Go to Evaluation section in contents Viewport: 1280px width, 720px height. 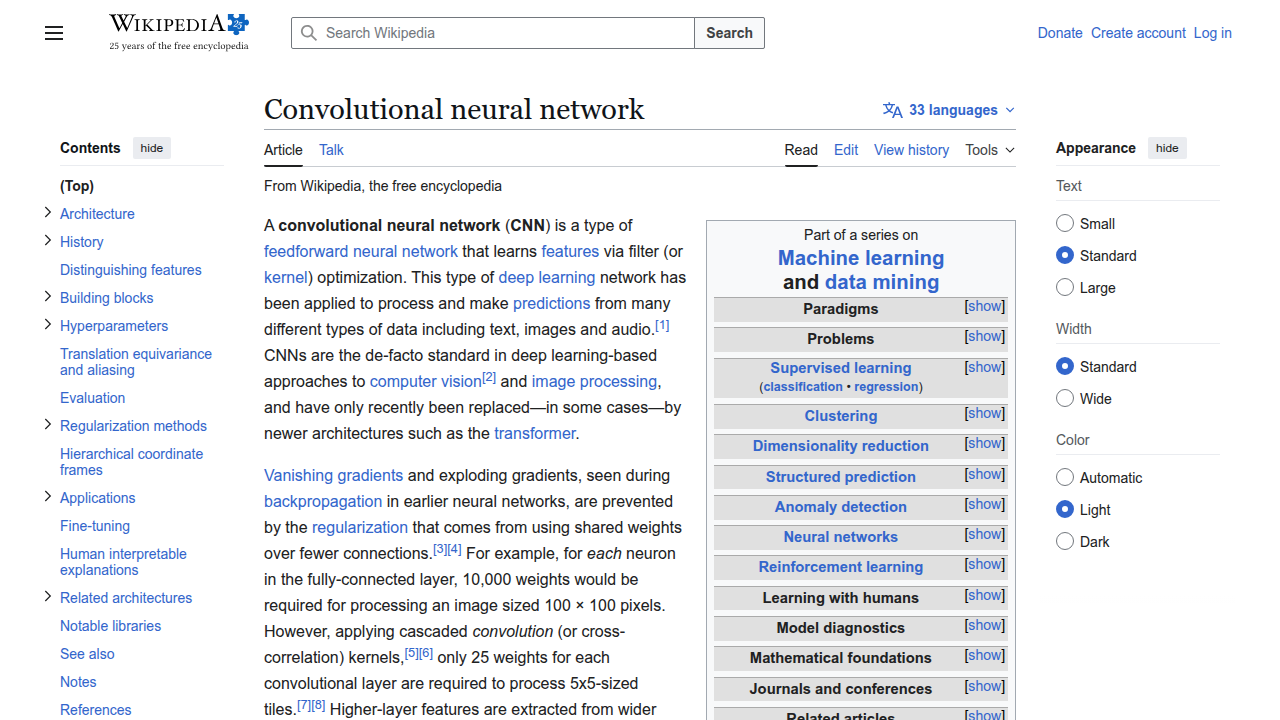pos(93,398)
